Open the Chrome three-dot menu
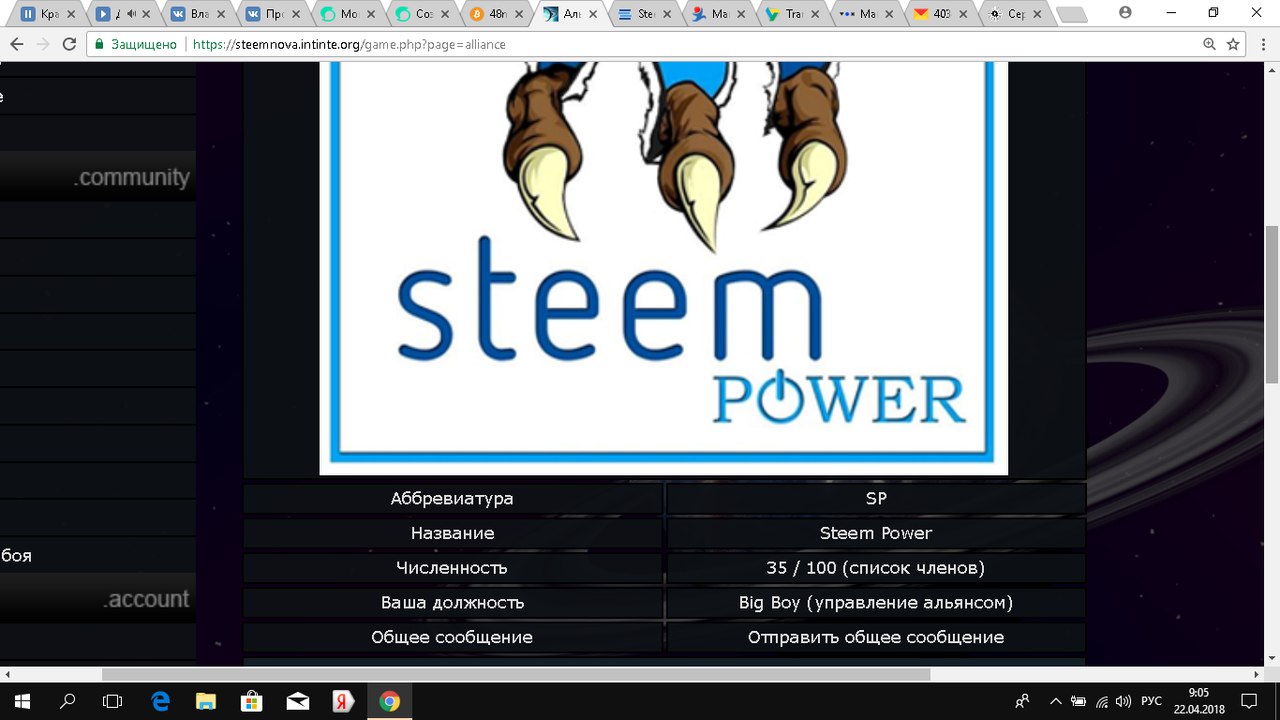The width and height of the screenshot is (1280, 720). pos(1263,44)
